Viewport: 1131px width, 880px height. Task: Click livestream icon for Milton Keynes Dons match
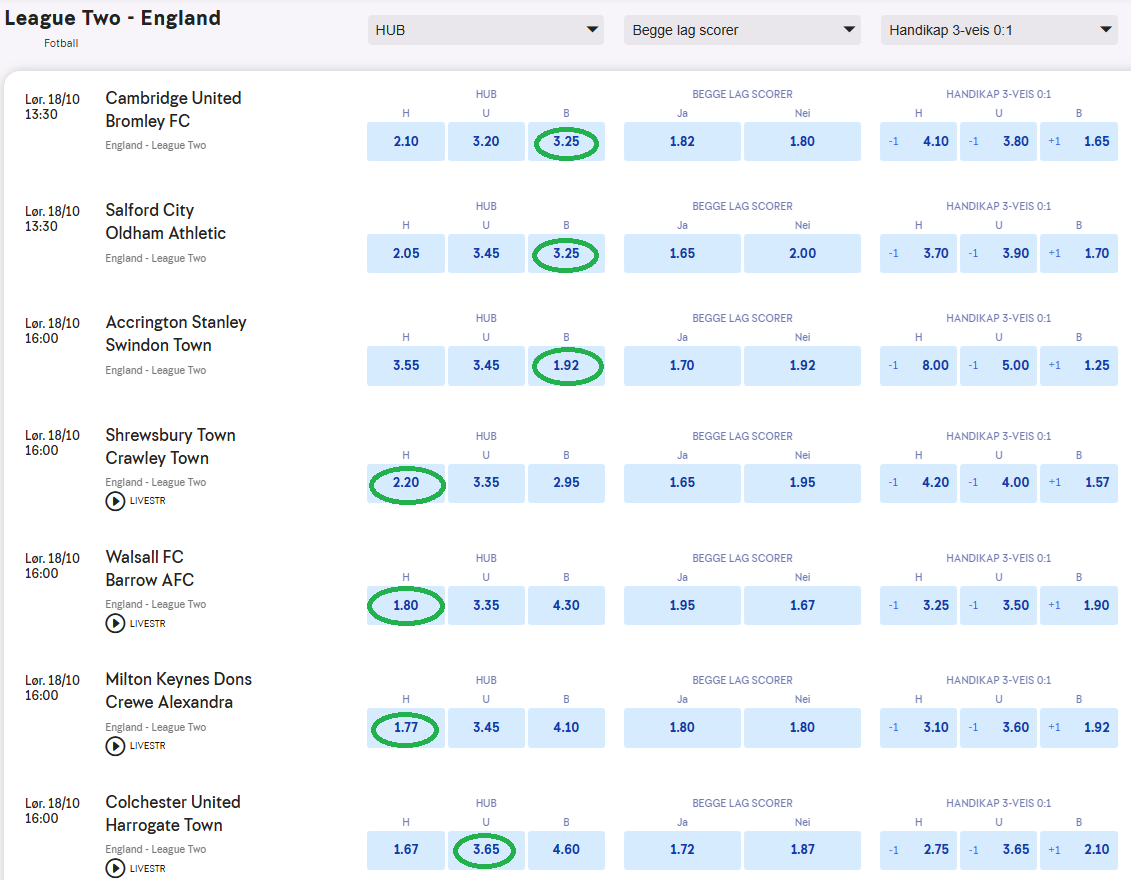(115, 746)
